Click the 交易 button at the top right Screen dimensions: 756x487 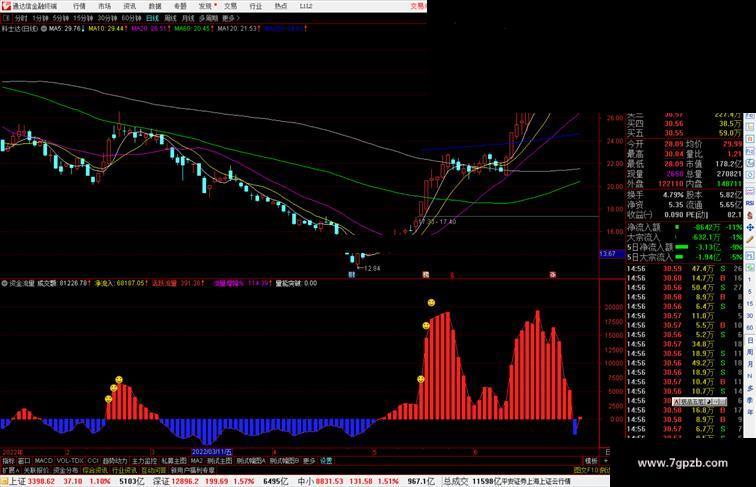coord(418,6)
